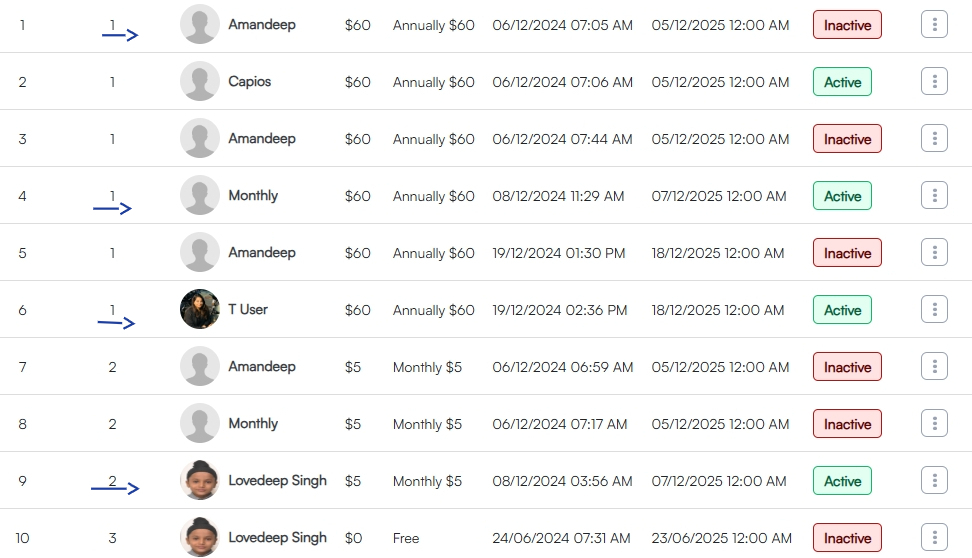Open three-dot menu for row 8 Monthly
Screen dimensions: 972x558
click(x=934, y=424)
